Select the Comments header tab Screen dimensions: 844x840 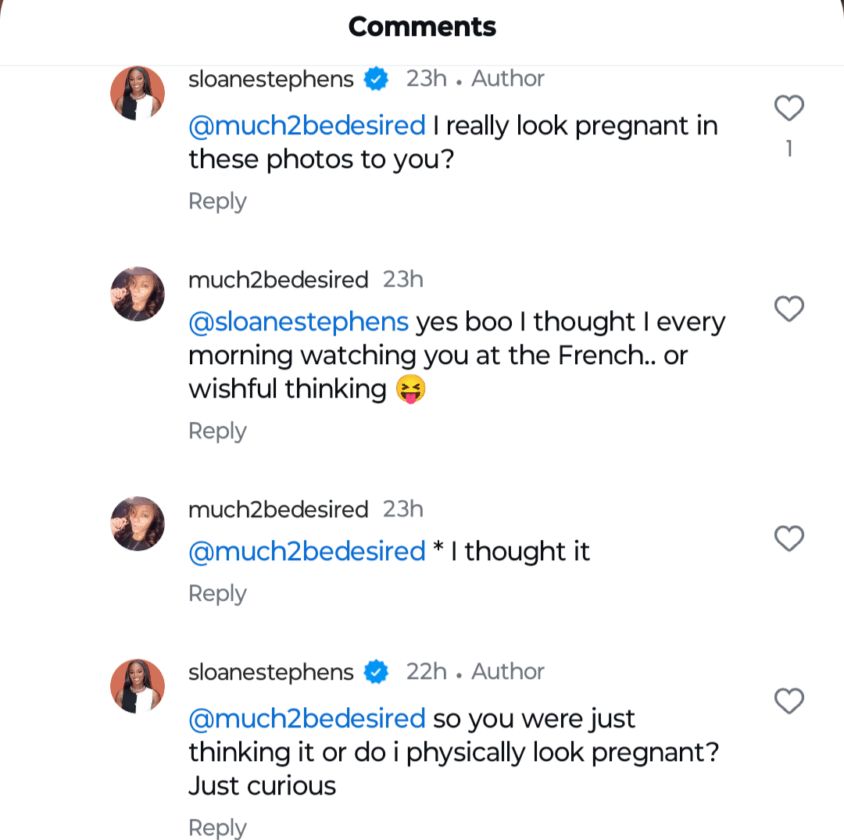coord(421,27)
